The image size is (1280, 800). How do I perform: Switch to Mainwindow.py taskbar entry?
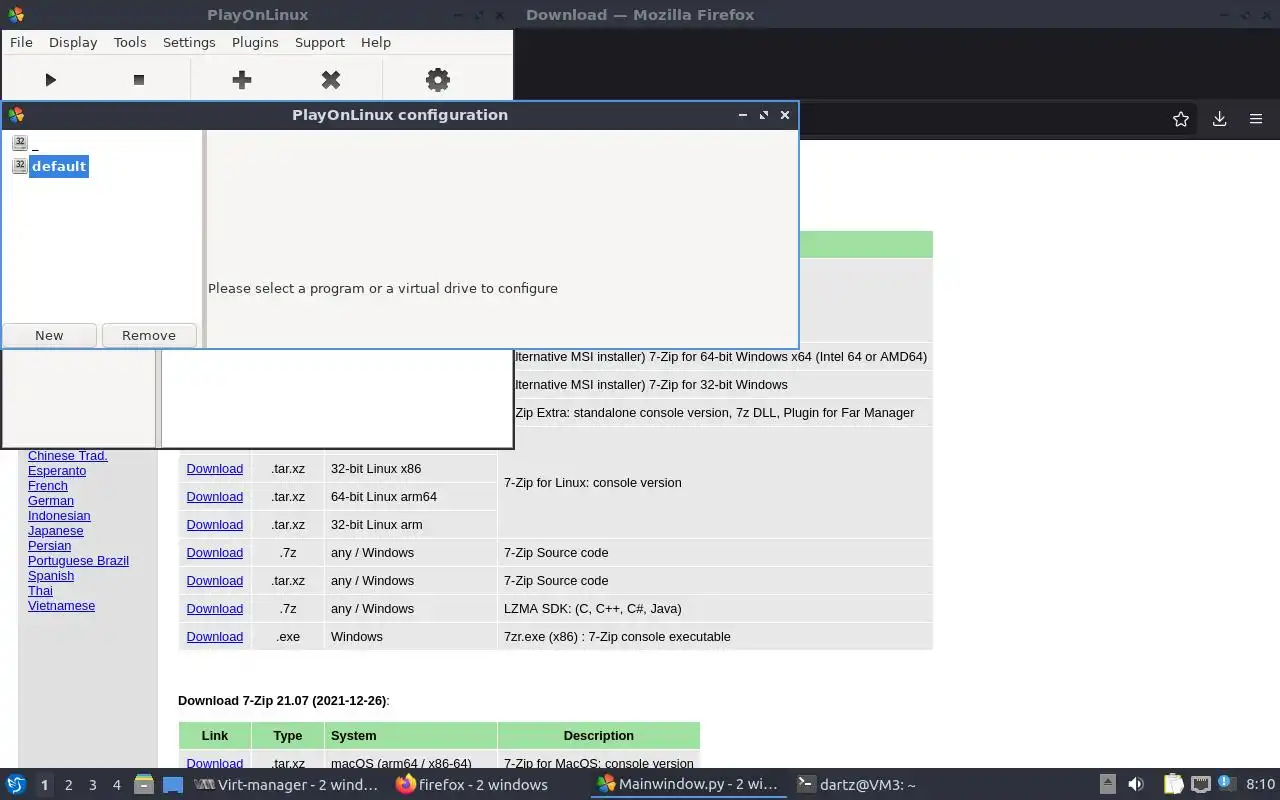(x=687, y=785)
